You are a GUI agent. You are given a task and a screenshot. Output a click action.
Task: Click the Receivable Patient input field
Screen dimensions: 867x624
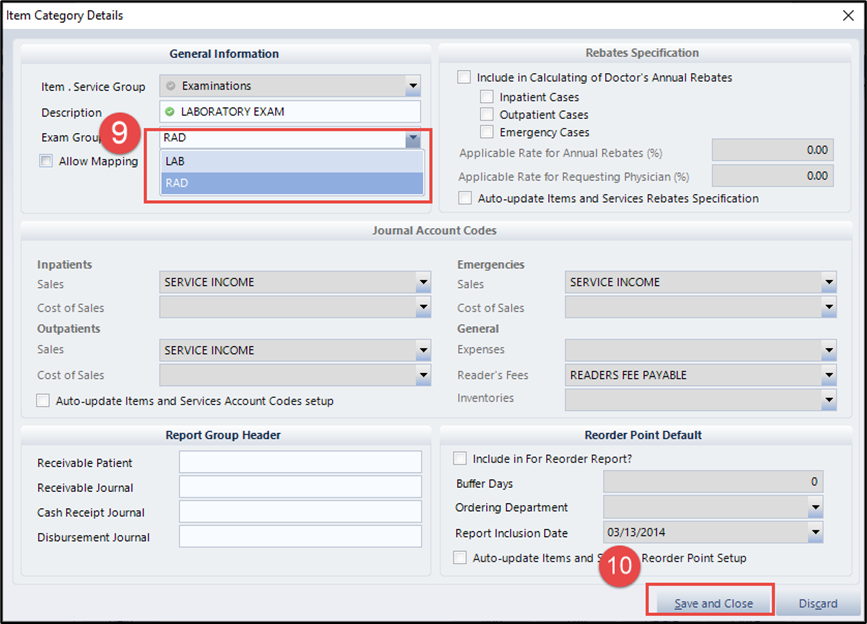(300, 462)
